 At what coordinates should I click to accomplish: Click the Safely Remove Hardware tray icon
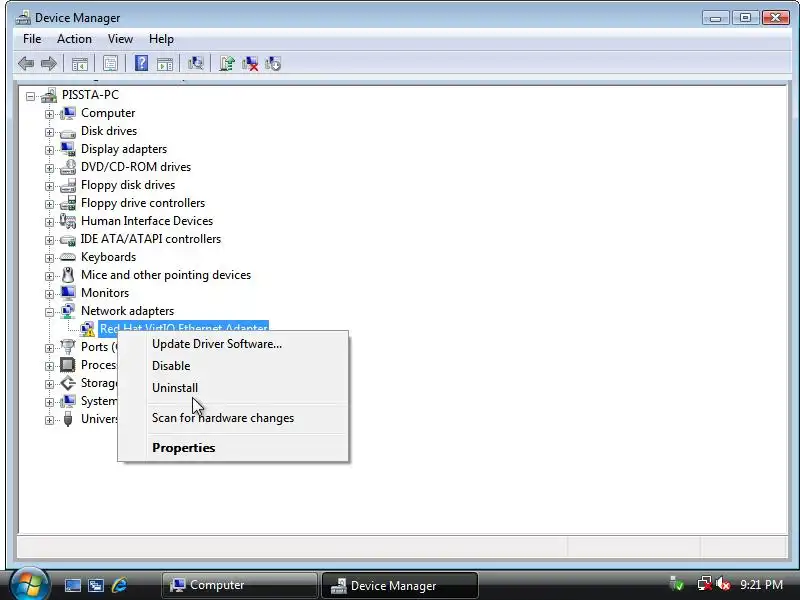click(x=677, y=584)
